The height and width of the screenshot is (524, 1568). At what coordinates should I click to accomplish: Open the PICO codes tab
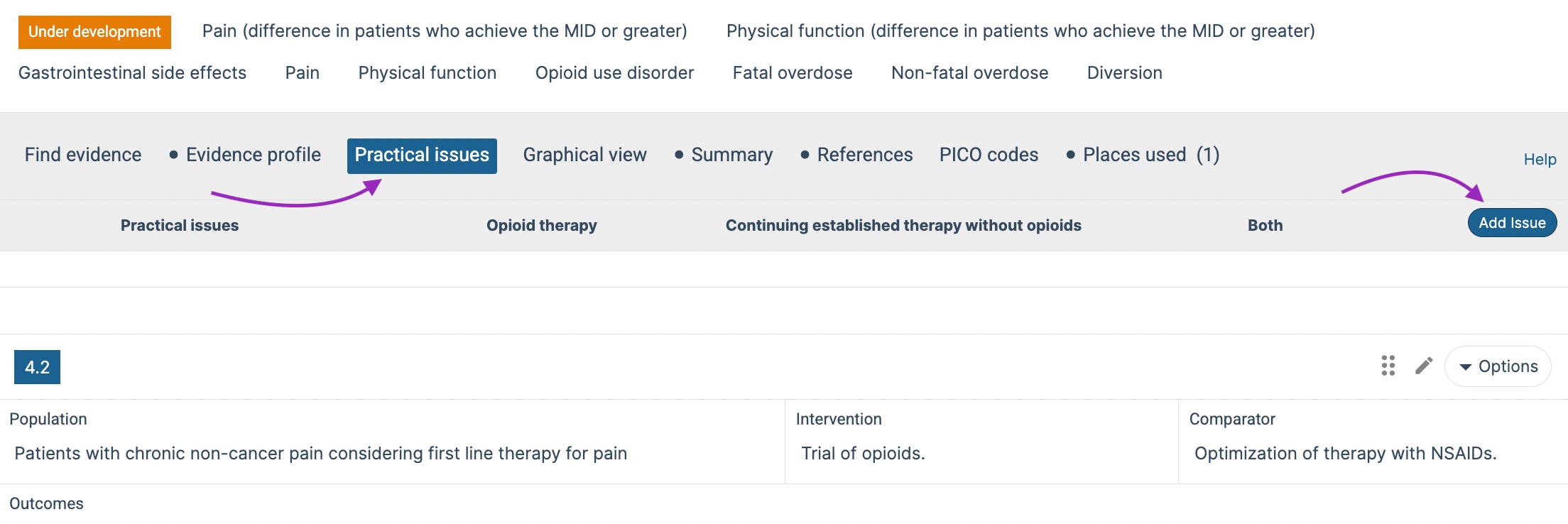(989, 155)
